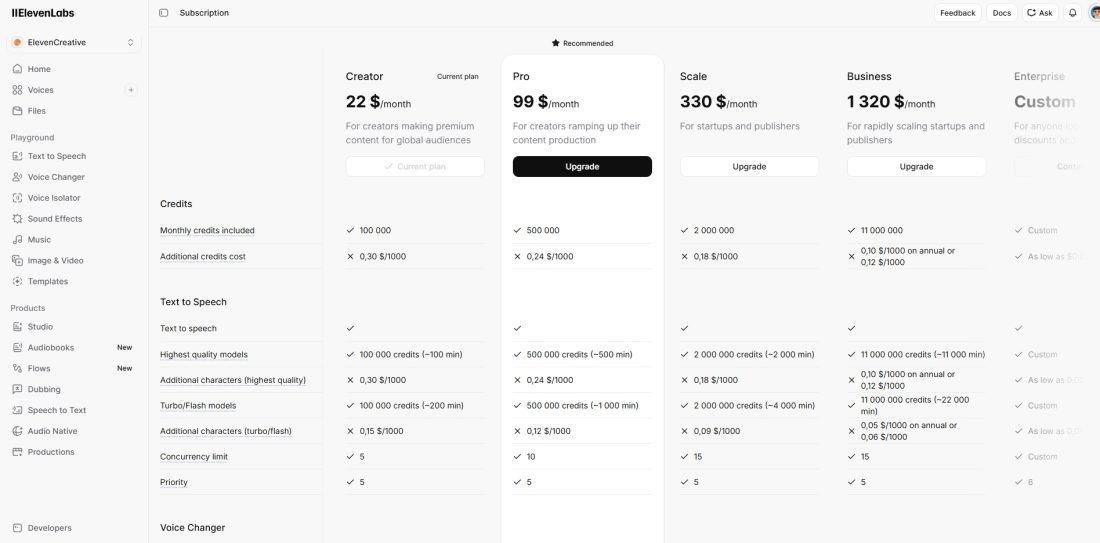Viewport: 1100px width, 543px height.
Task: Open the Music tool
Action: pos(39,240)
